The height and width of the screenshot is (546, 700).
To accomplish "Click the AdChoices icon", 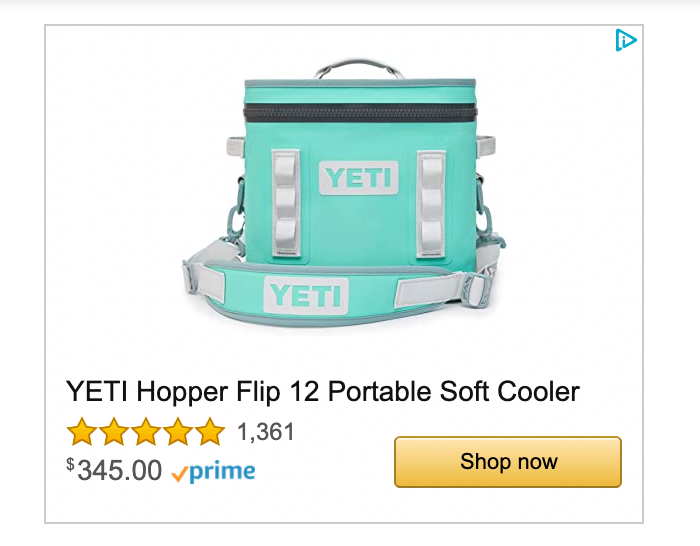I will (x=626, y=40).
